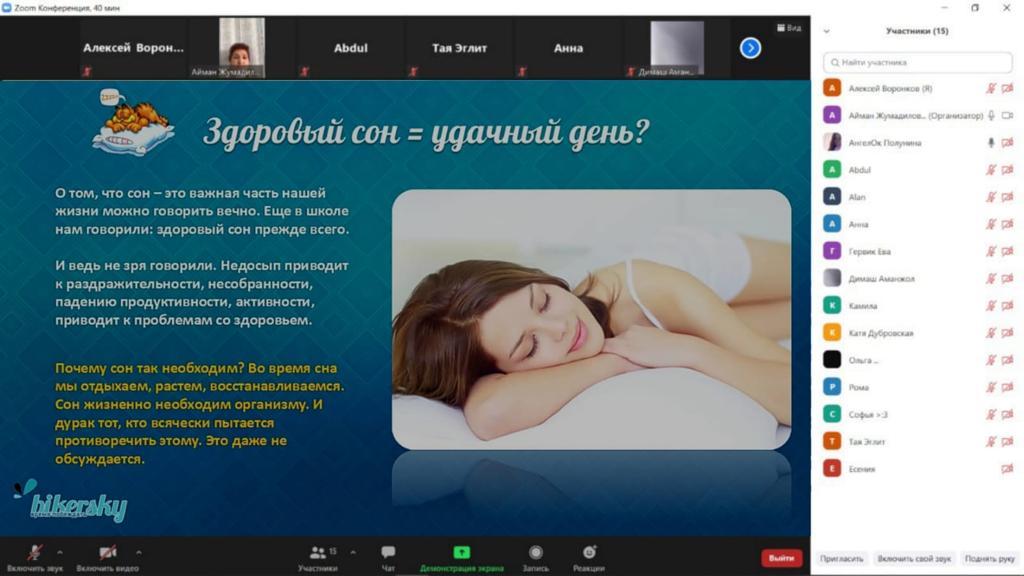Start video with the Включить видео icon
Viewport: 1024px width, 576px height.
coord(105,550)
